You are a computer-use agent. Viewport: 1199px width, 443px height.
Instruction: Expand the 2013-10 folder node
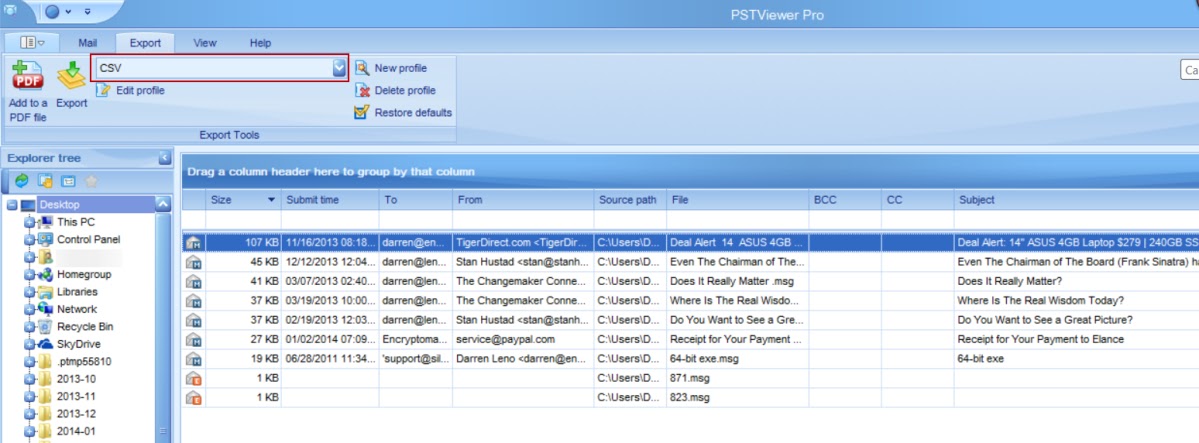click(30, 379)
